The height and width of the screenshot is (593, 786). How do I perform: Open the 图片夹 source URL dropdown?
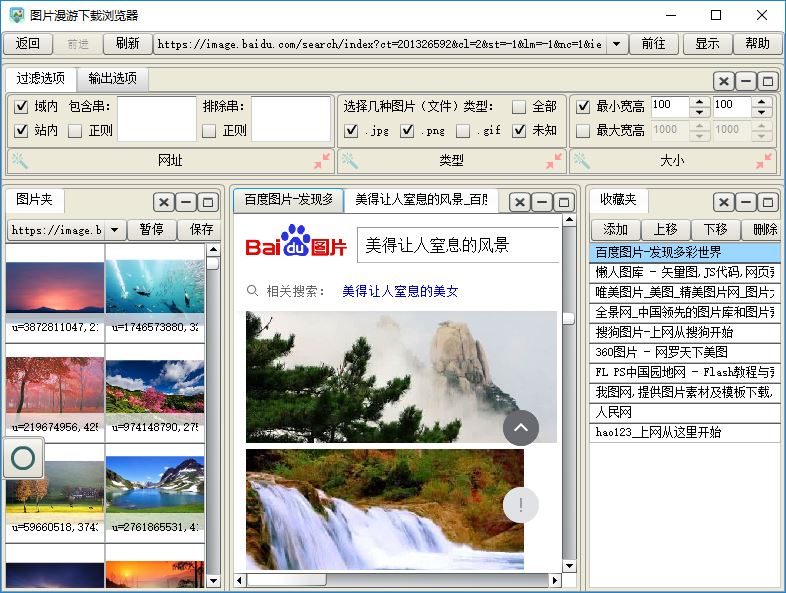[x=114, y=230]
